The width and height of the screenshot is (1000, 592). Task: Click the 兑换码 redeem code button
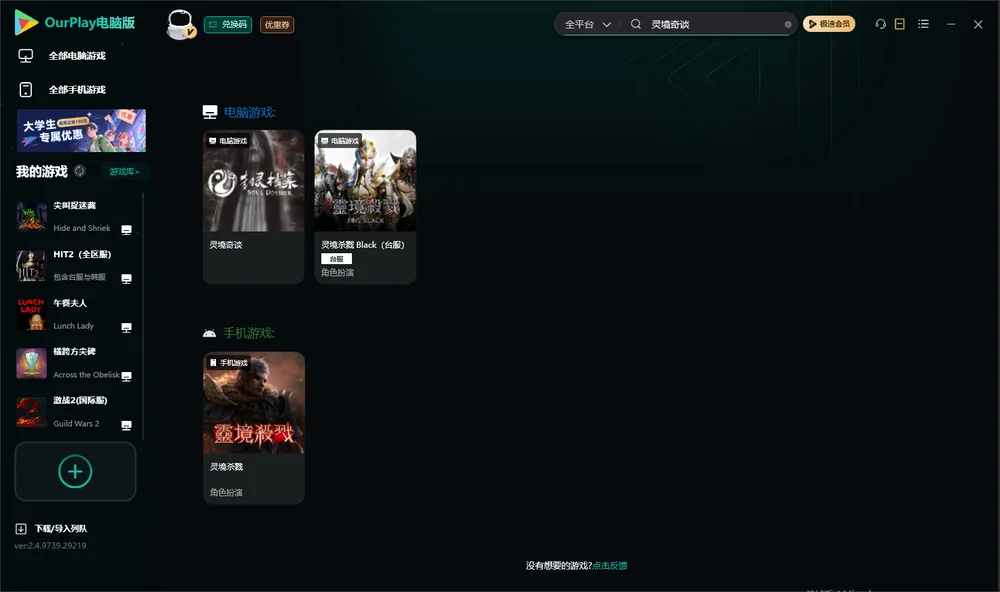[228, 24]
